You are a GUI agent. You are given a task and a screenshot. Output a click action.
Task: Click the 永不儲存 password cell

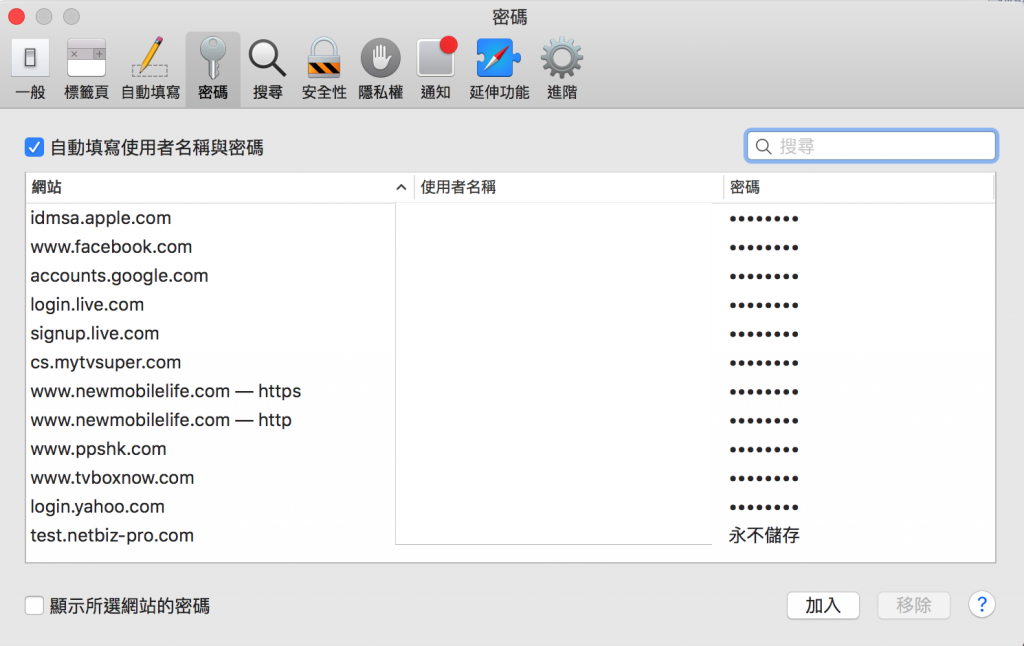click(764, 536)
